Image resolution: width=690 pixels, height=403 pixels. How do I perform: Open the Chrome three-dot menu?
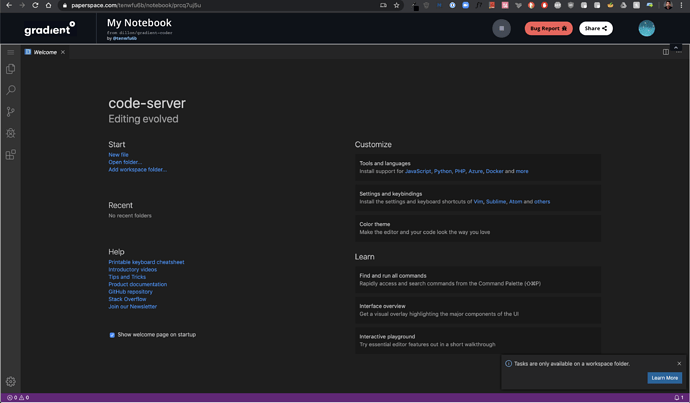point(681,5)
